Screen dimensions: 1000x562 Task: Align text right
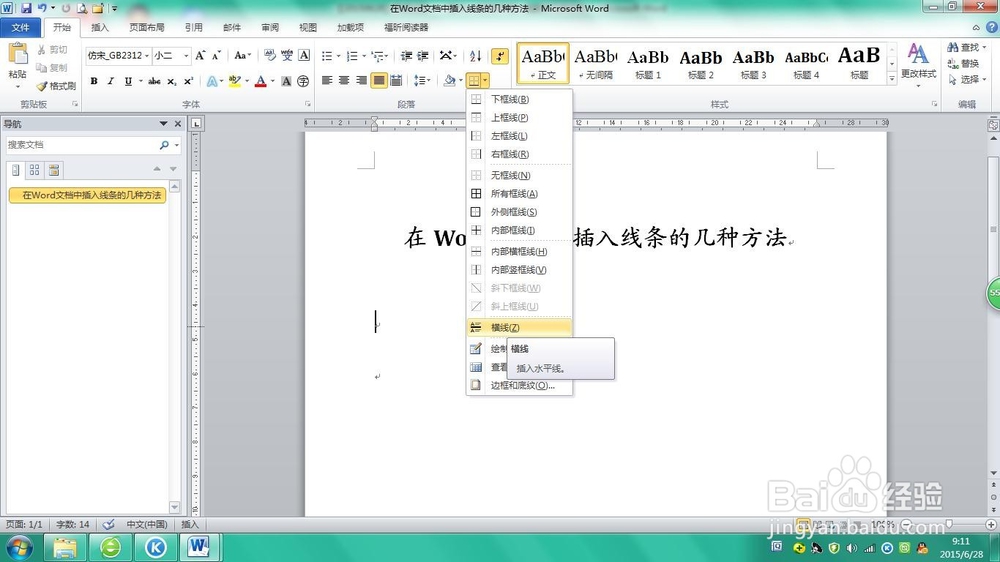(x=361, y=80)
